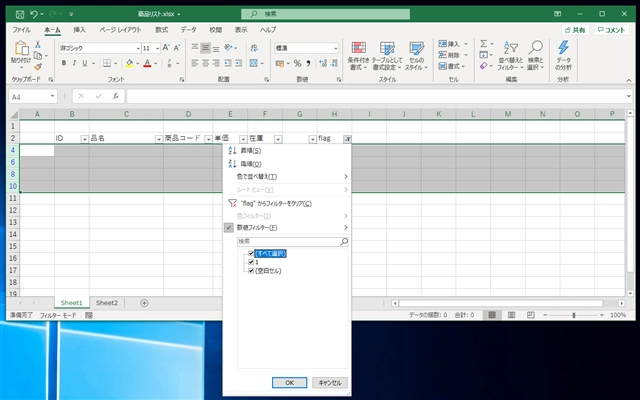The image size is (640, 400).
Task: Open the font name dropdown
Action: [138, 48]
